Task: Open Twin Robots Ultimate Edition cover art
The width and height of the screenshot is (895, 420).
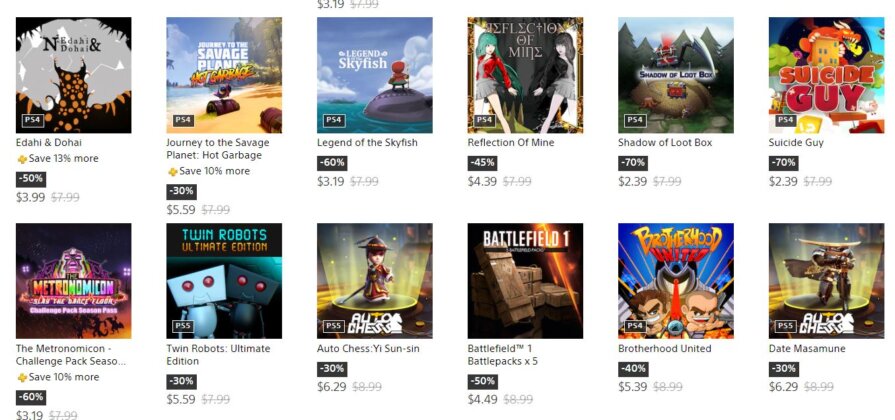Action: (x=224, y=281)
